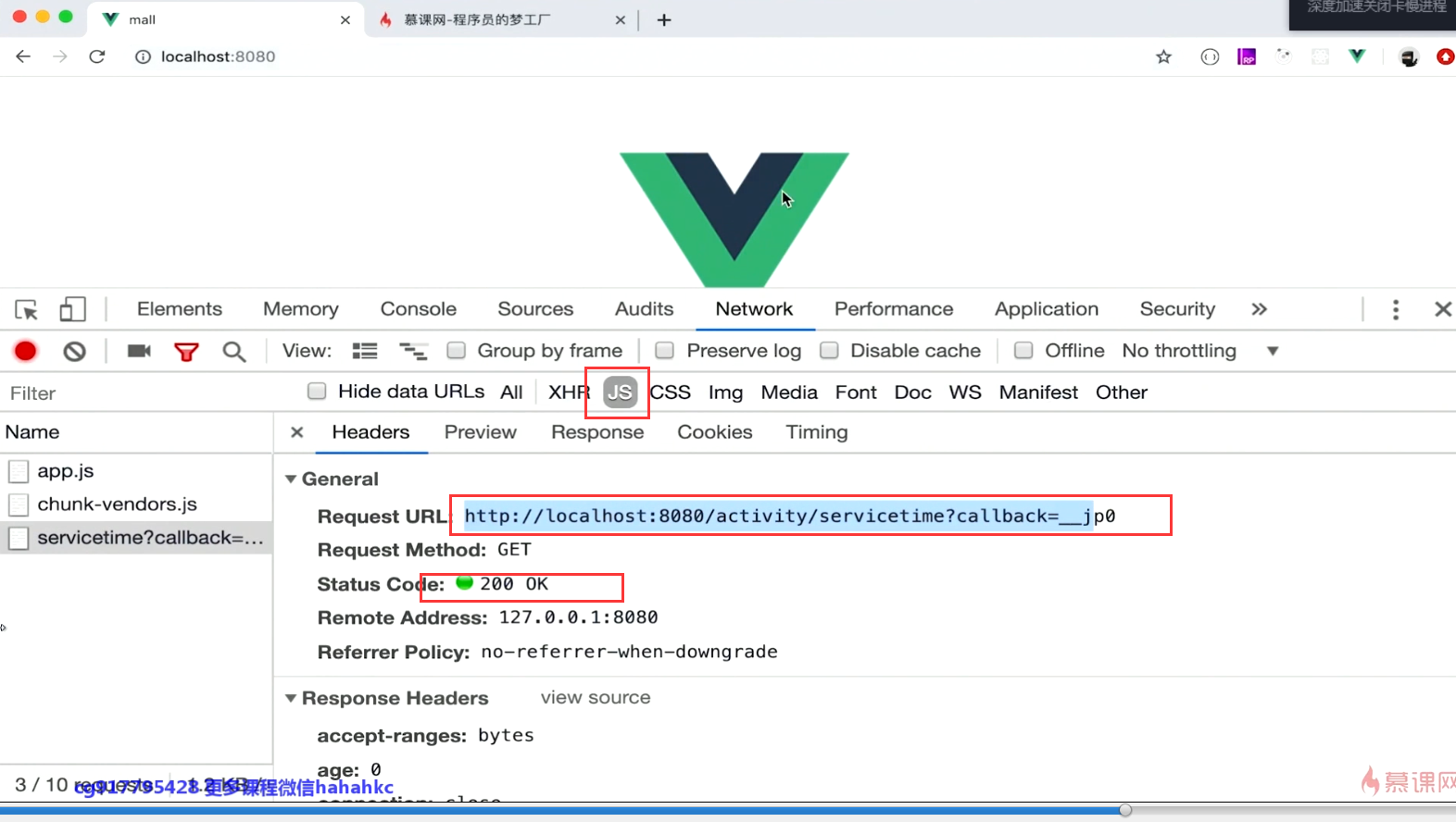Show the Preview tab of the request
The image size is (1456, 822).
click(481, 432)
